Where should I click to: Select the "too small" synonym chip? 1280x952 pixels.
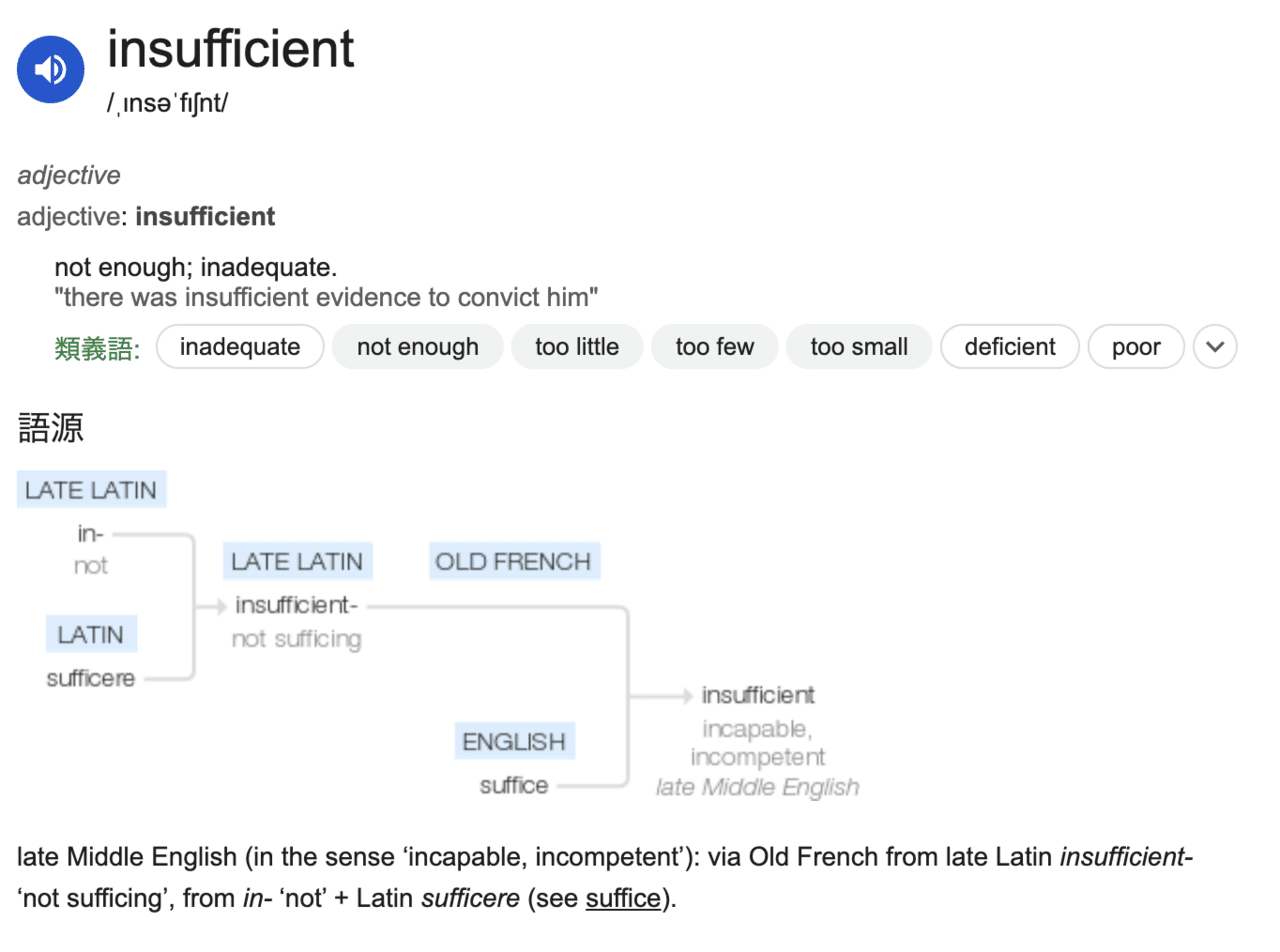pos(859,348)
